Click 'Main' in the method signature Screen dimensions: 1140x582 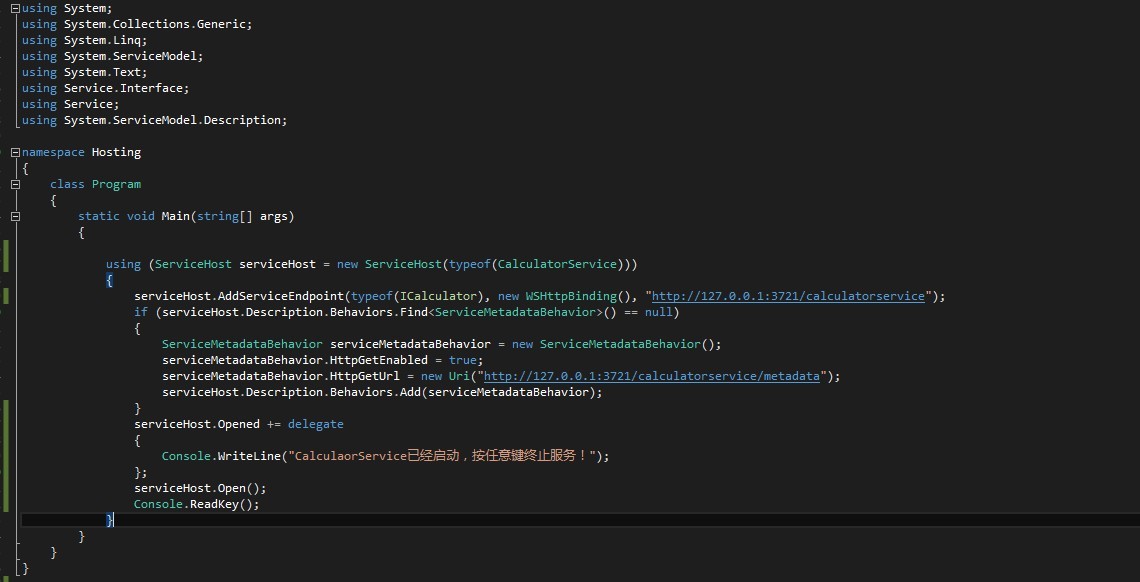tap(175, 217)
